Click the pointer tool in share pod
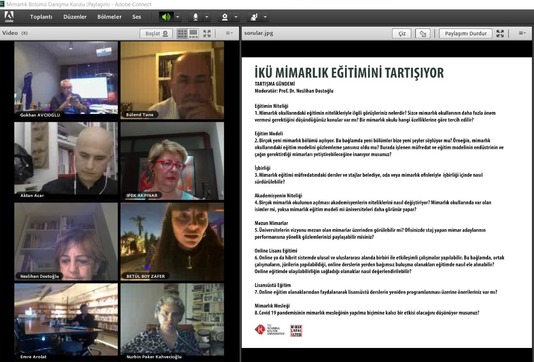This screenshot has height=362, width=534. (x=423, y=33)
